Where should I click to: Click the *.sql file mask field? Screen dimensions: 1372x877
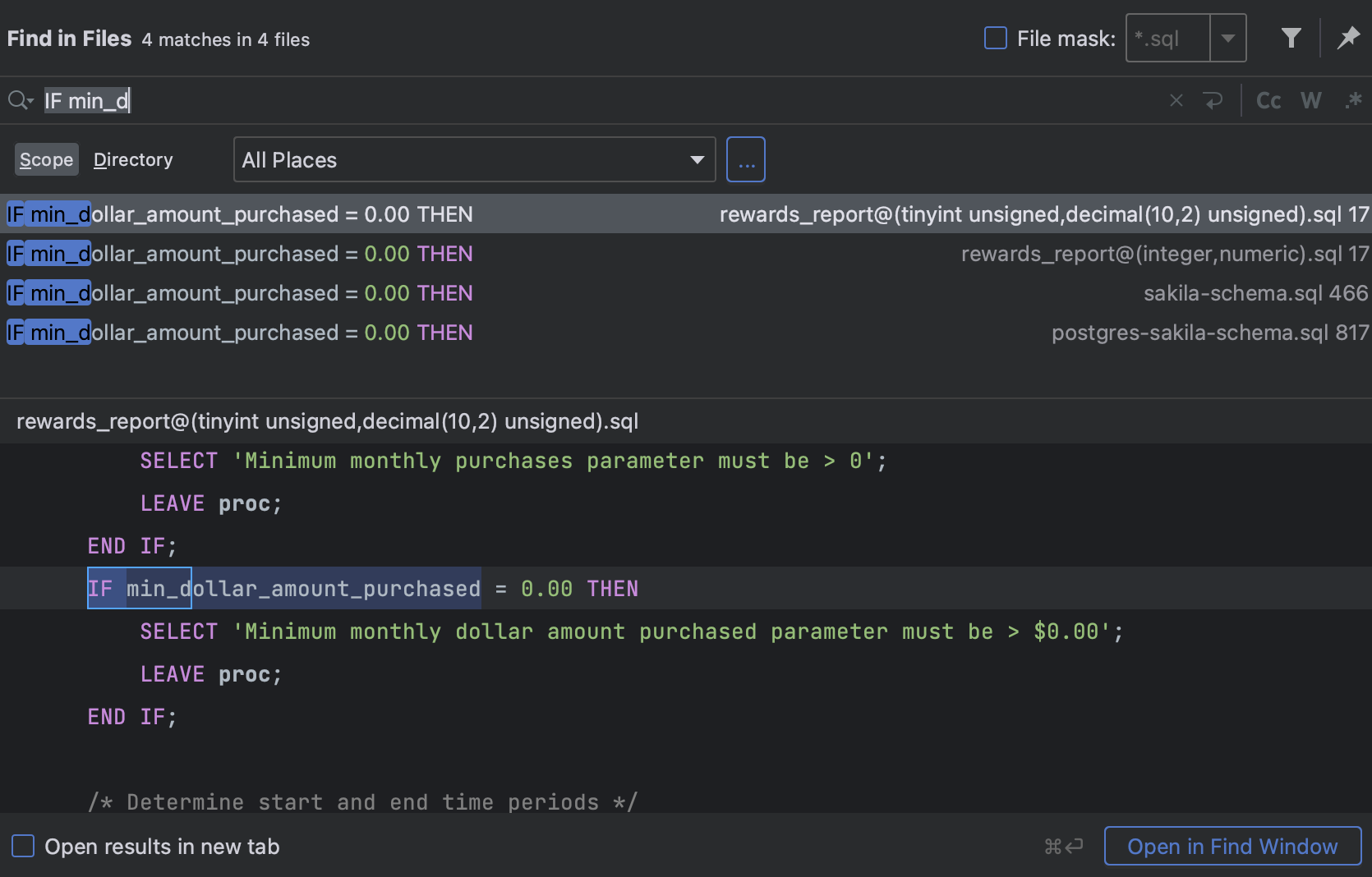[1167, 38]
